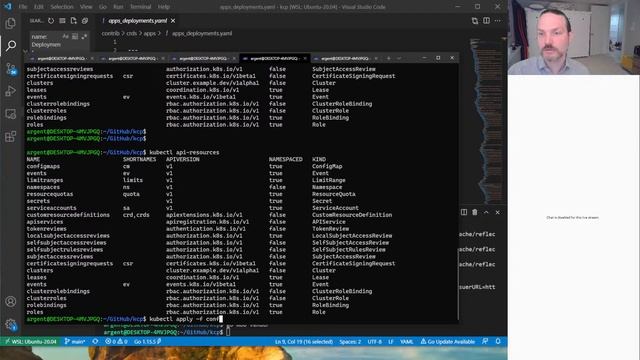
Task: Switch to the first Windows Terminal tab
Action: [x=61, y=58]
